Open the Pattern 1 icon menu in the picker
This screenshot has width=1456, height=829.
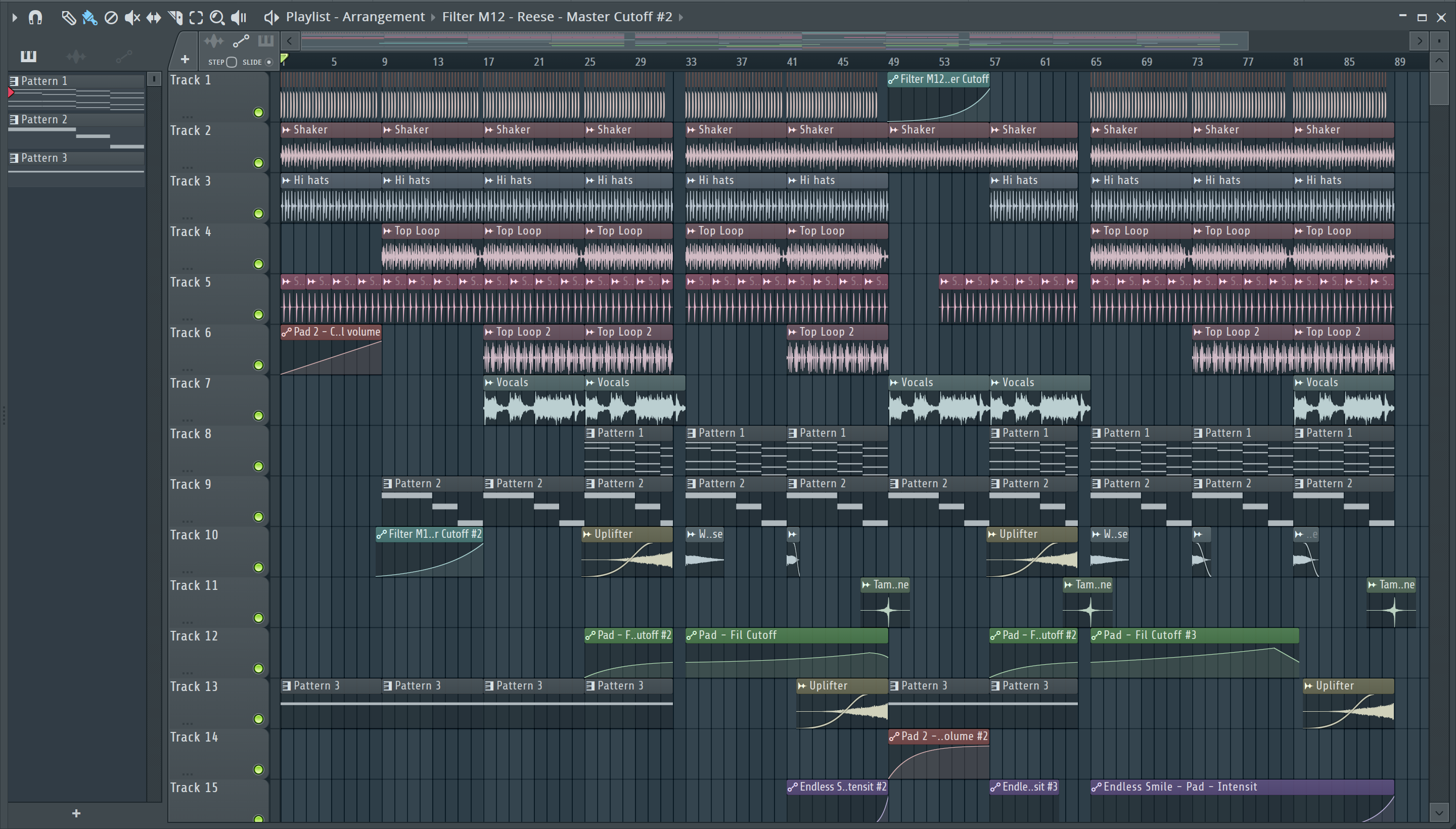[14, 81]
